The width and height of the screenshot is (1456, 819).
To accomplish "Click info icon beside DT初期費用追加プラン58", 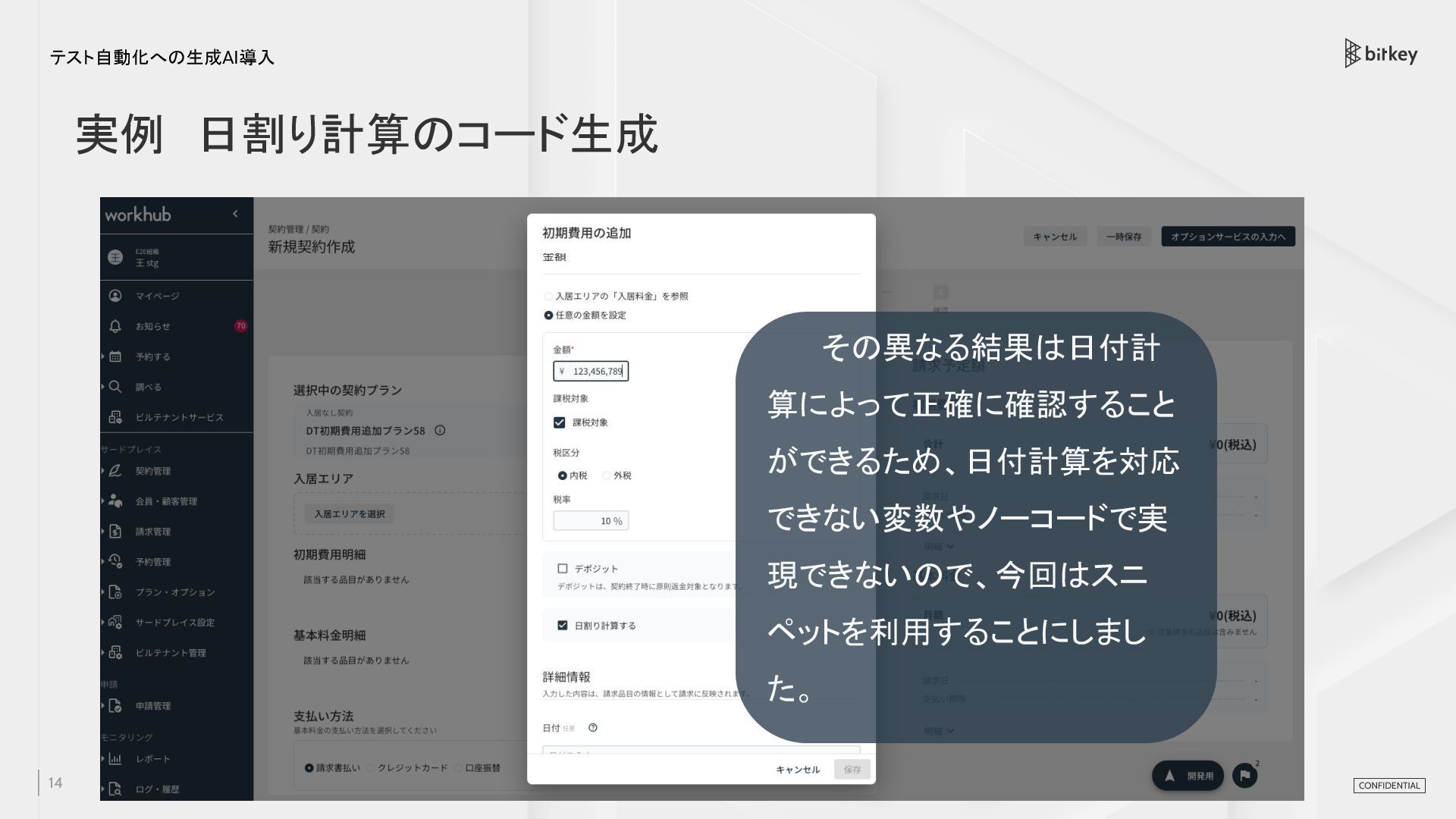I will 440,430.
